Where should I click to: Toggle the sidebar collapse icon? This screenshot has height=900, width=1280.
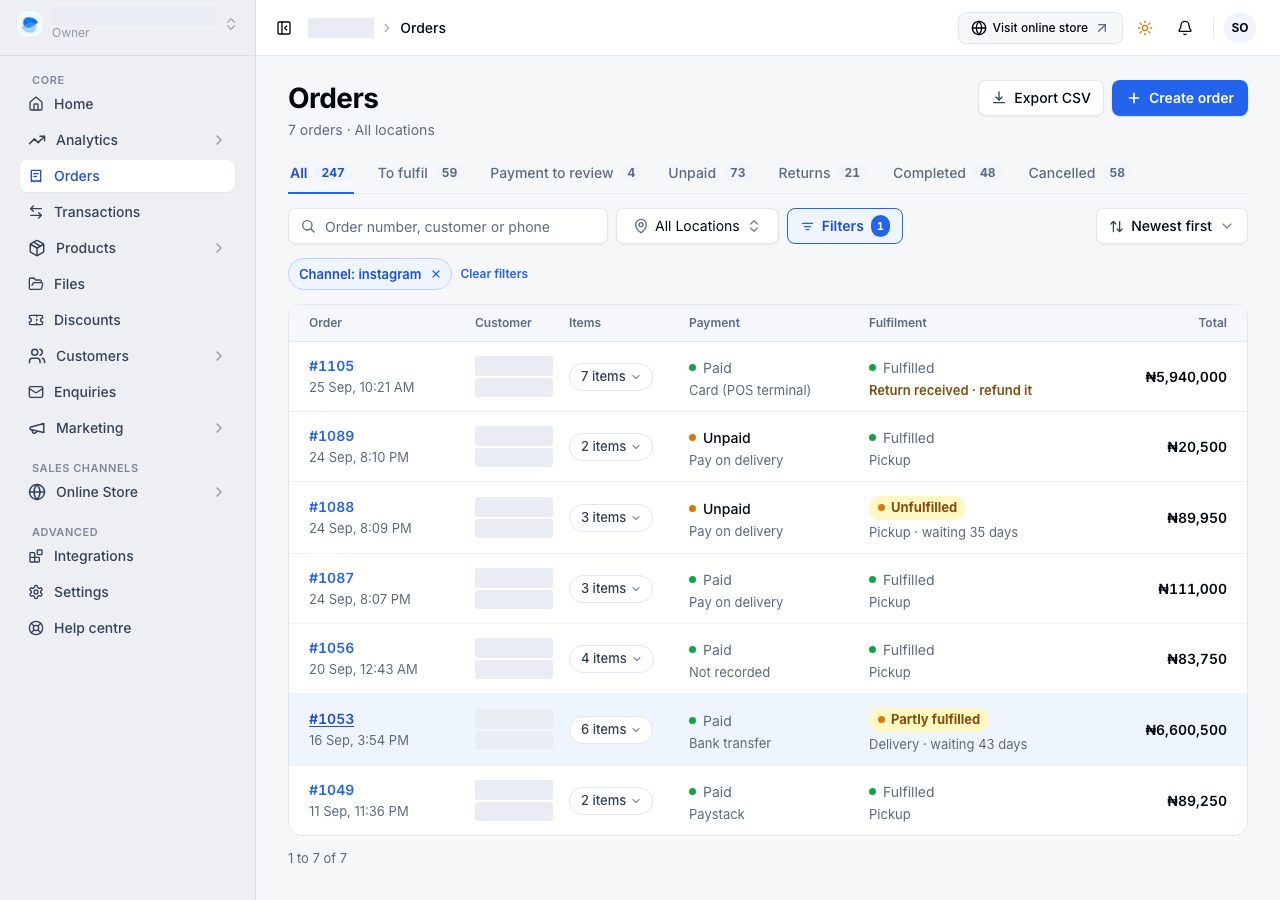[x=284, y=28]
